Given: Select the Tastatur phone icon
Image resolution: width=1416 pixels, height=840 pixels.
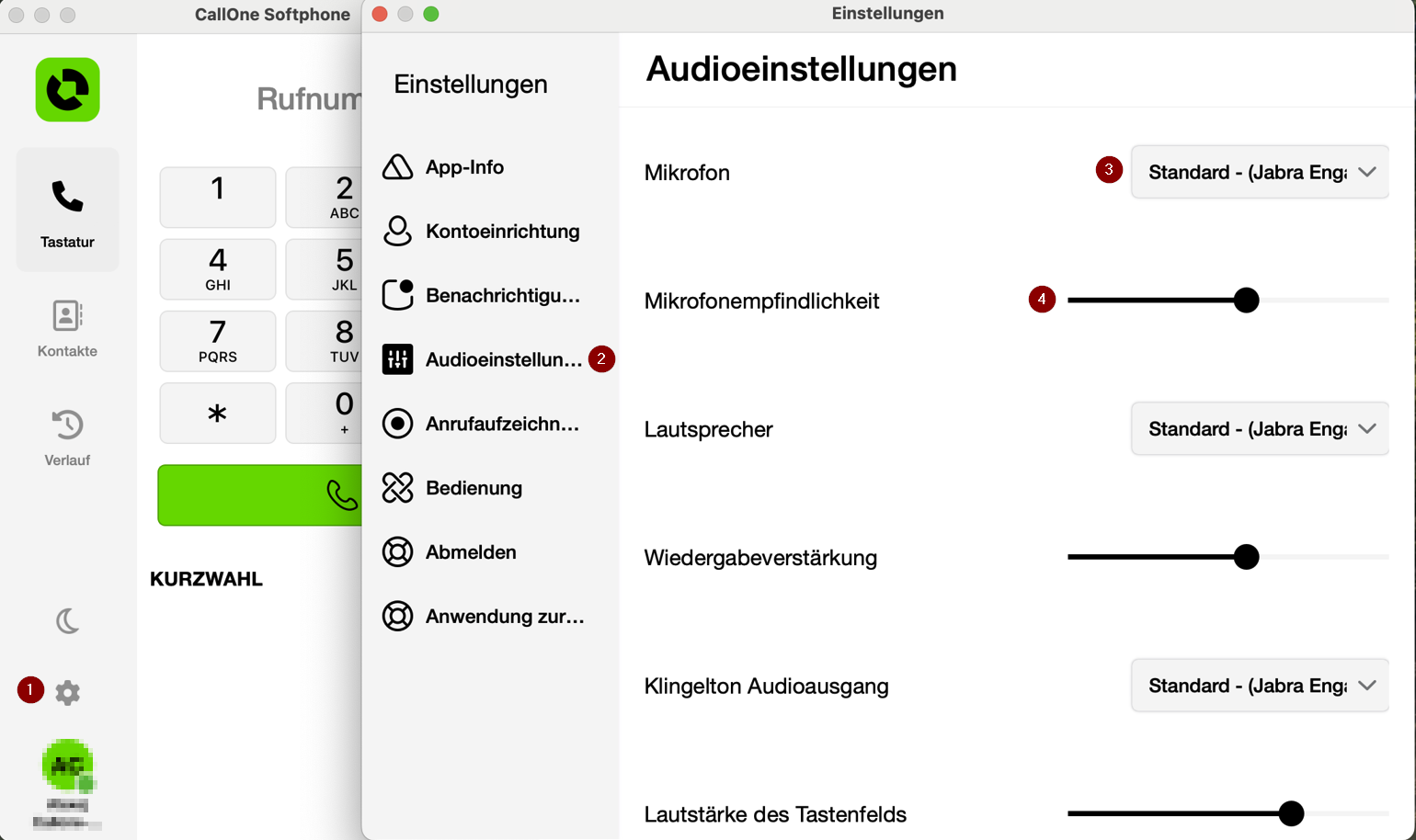Looking at the screenshot, I should pyautogui.click(x=67, y=196).
